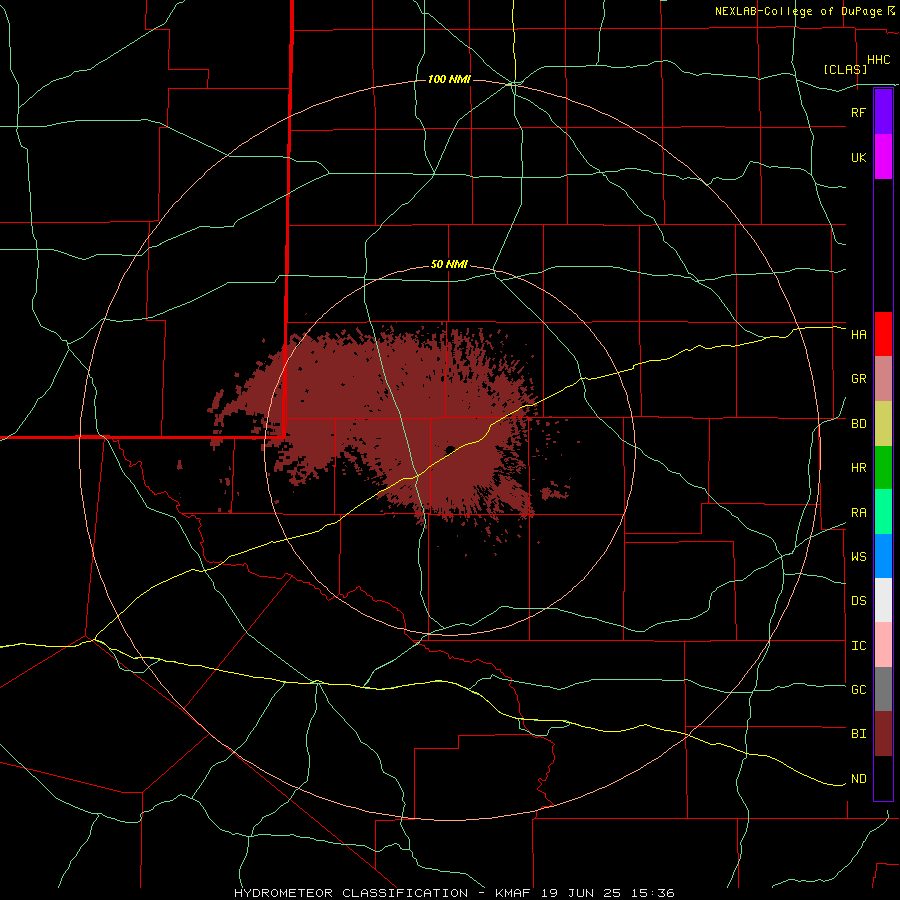Select the yellow BD legend swatch
900x900 pixels.
[x=883, y=424]
